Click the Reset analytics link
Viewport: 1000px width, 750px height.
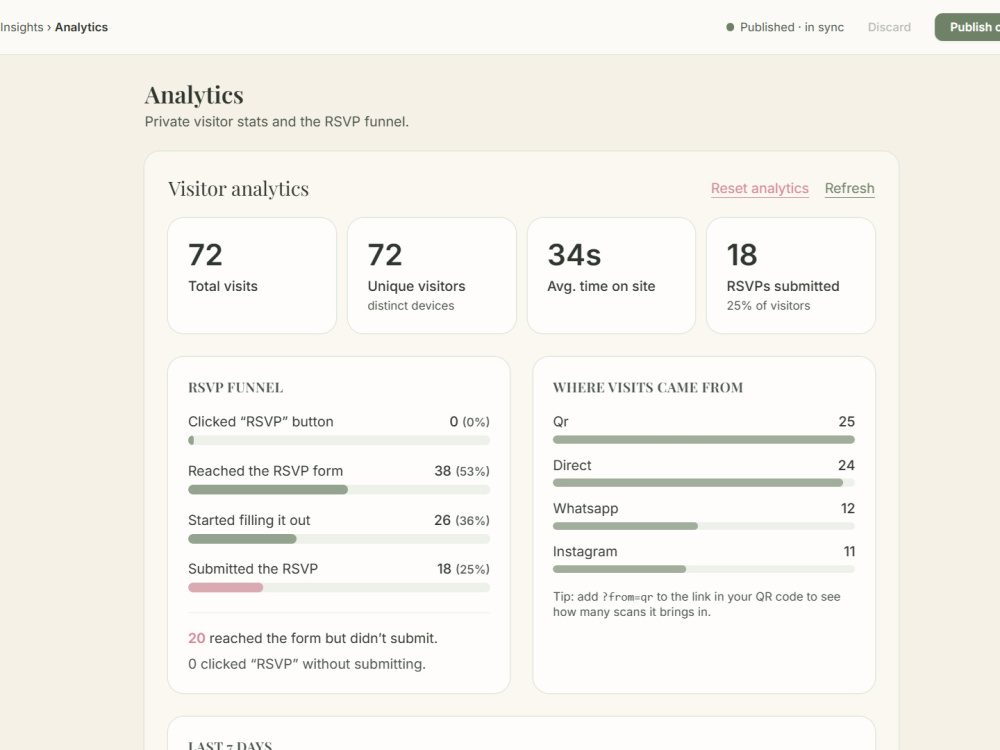coord(760,189)
